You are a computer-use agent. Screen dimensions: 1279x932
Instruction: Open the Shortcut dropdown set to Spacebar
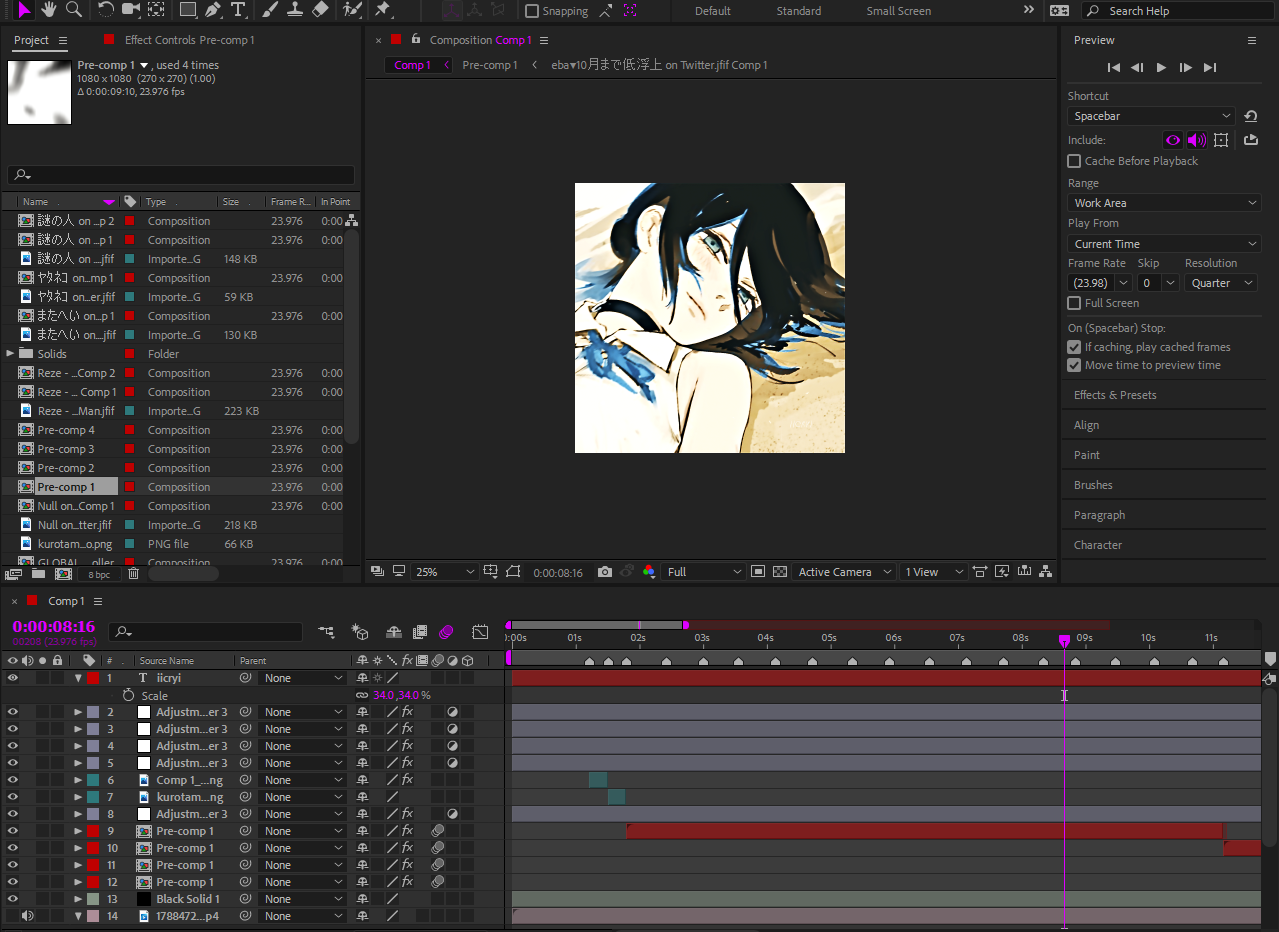(1152, 116)
